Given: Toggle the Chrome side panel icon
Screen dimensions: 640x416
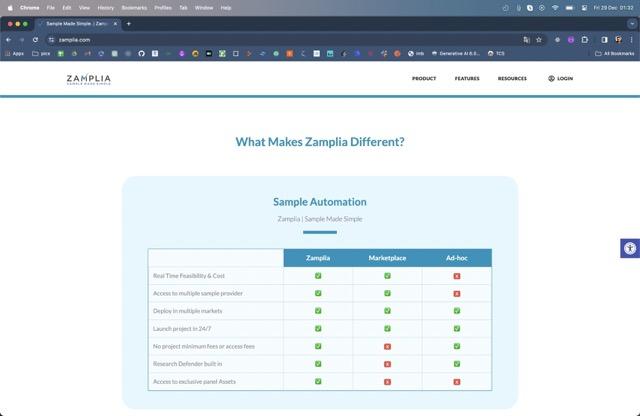Looking at the screenshot, I should [604, 40].
